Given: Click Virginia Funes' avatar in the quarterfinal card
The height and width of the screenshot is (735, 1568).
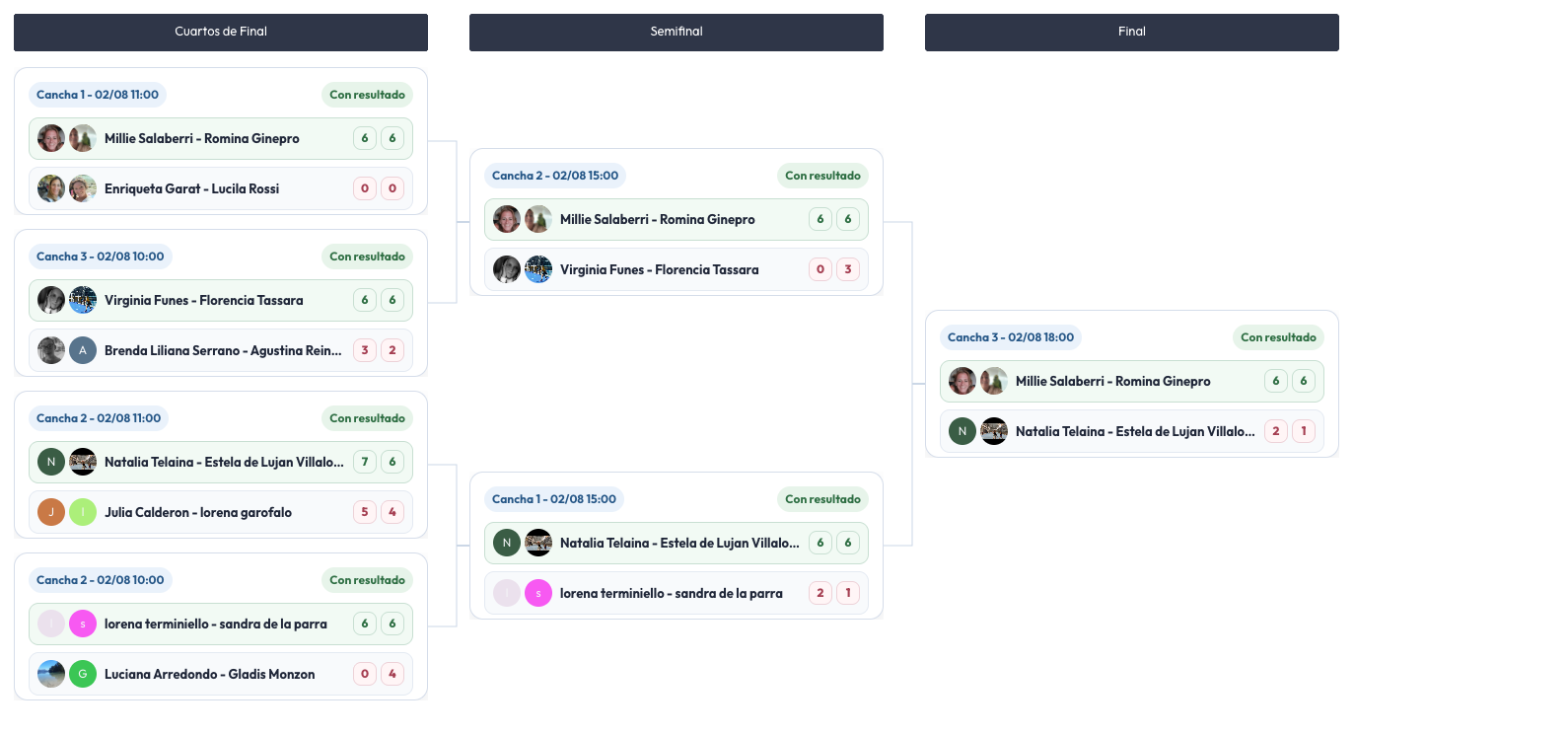Looking at the screenshot, I should 51,300.
